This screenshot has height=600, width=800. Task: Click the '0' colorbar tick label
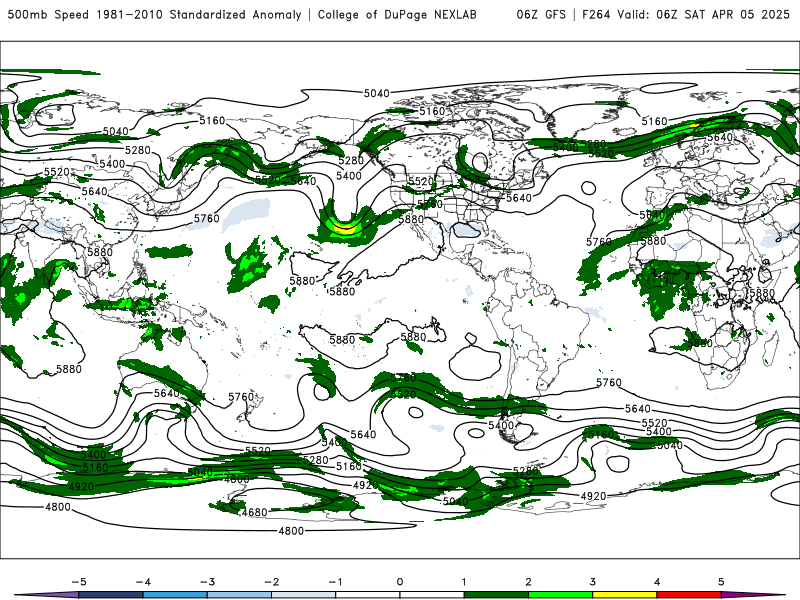pos(400,582)
